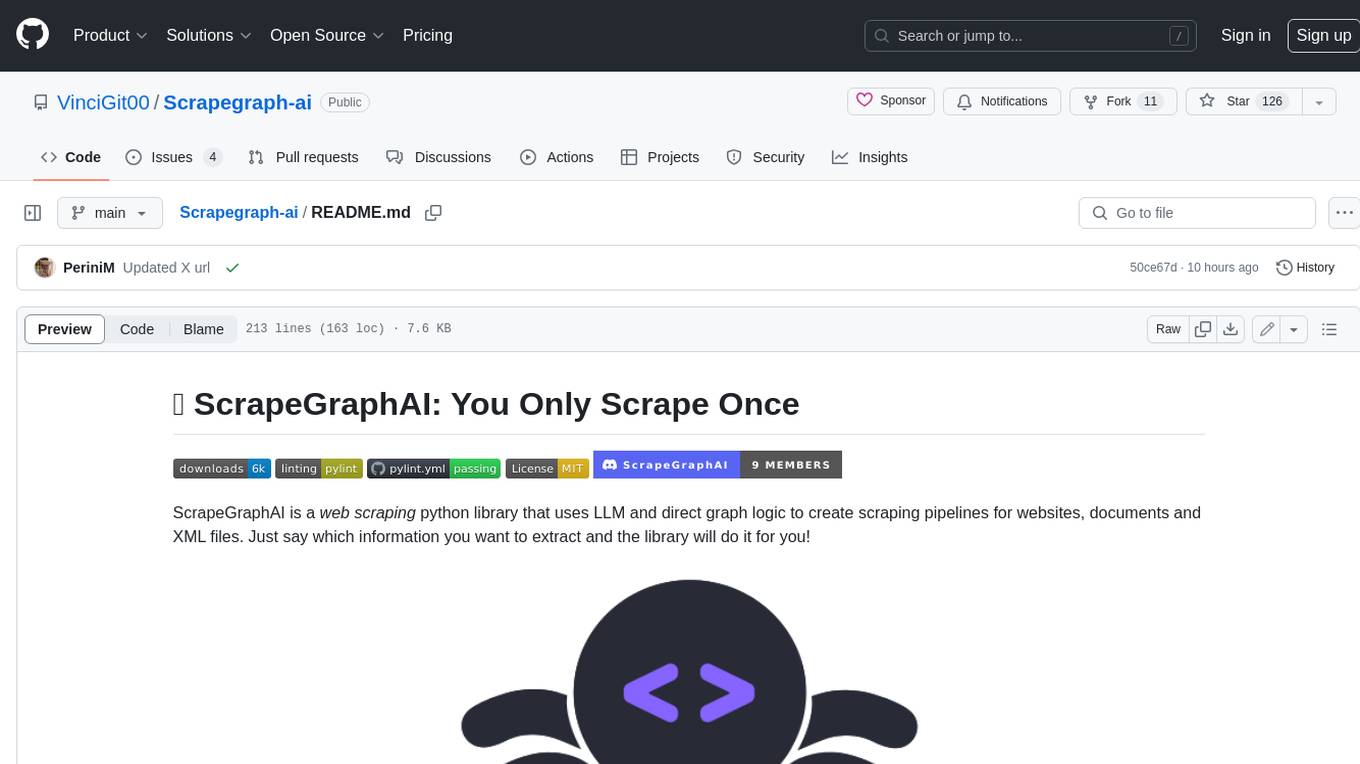This screenshot has width=1360, height=764.
Task: Open the Discussions tab
Action: 438,157
